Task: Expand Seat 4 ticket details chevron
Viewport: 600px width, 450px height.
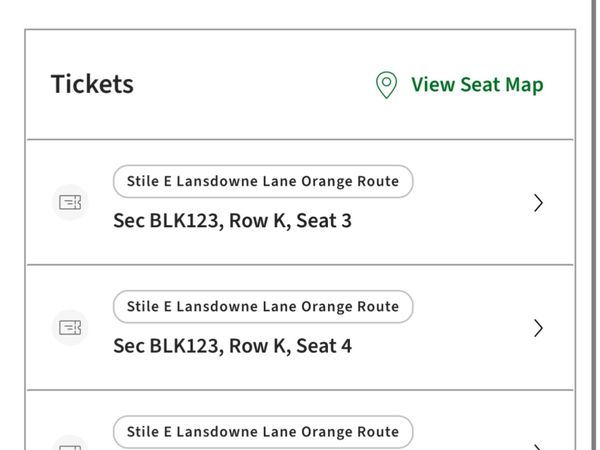Action: click(538, 327)
